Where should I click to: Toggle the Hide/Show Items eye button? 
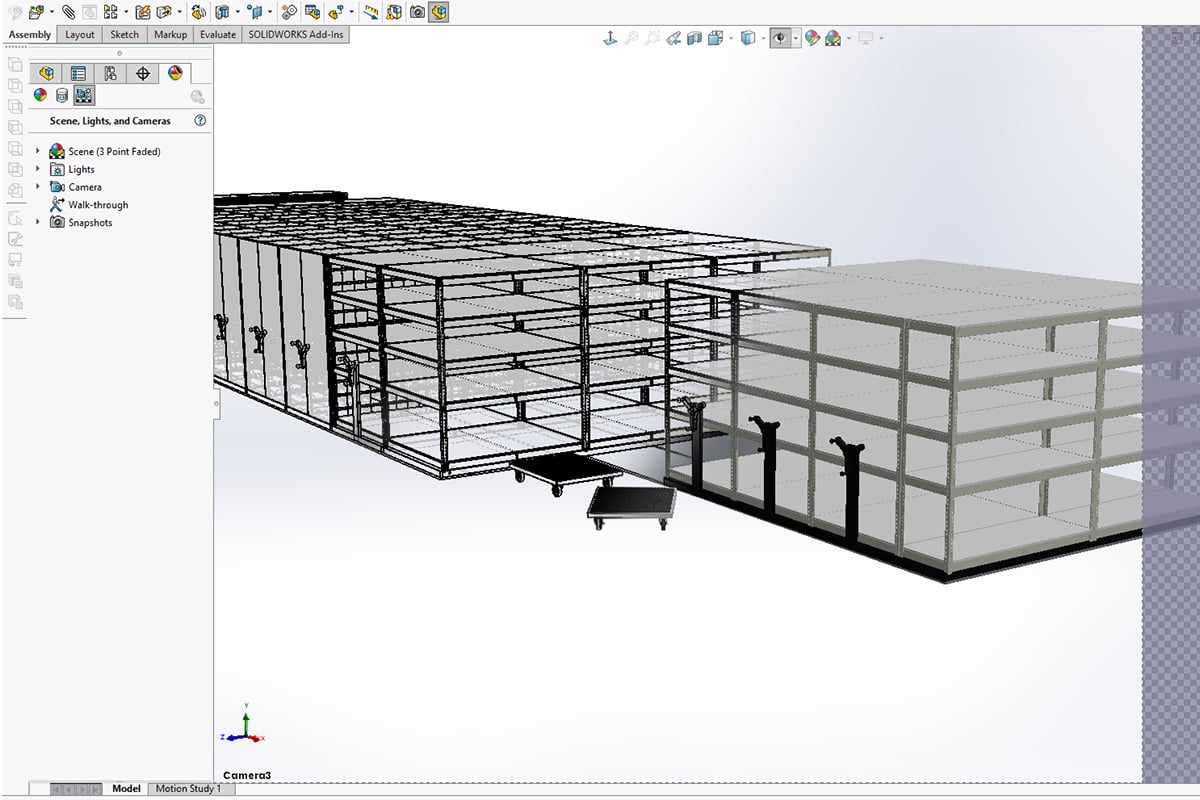(780, 38)
